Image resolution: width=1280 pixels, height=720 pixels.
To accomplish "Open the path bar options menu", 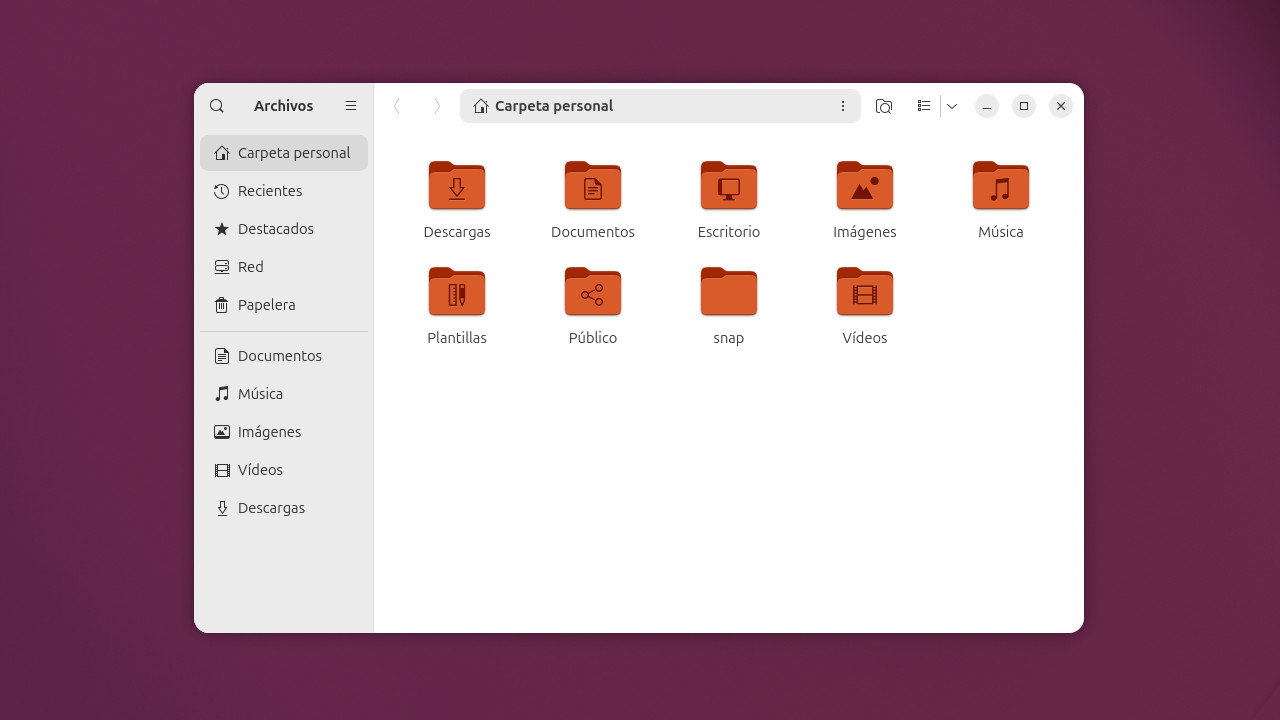I will click(x=843, y=105).
